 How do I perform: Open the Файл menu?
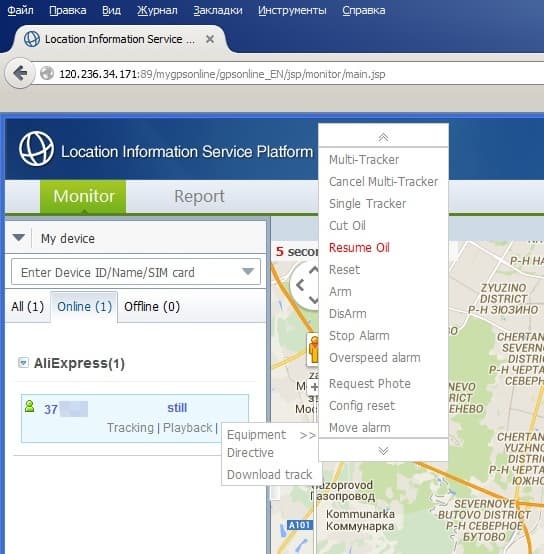[x=20, y=10]
